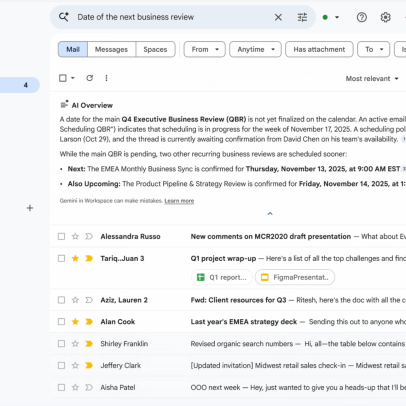
Task: Open the Midwest retail sales check-in invitation
Action: click(x=228, y=365)
